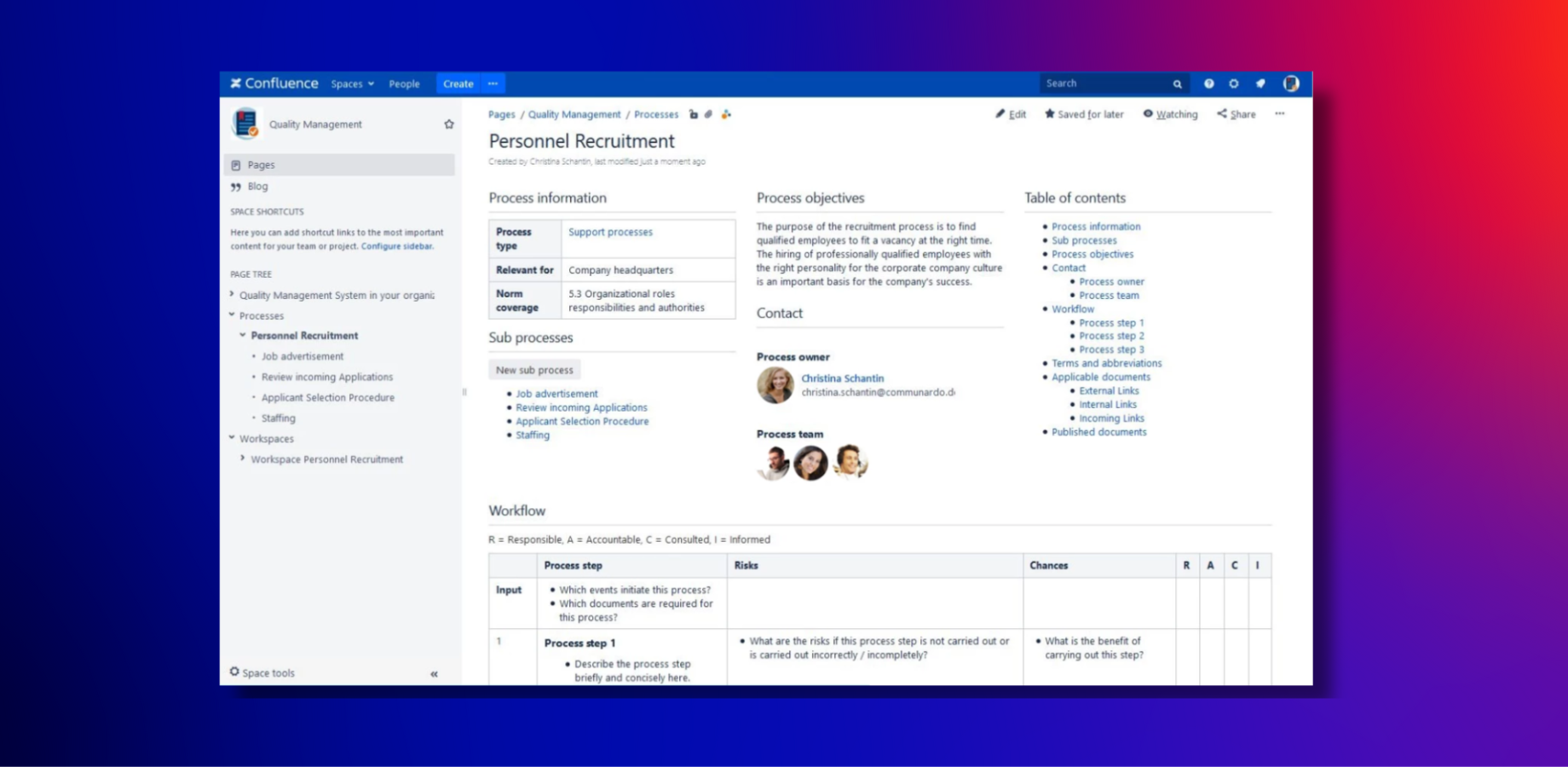Open Confluence settings gear in top bar
This screenshot has width=1568, height=767.
tap(1234, 84)
